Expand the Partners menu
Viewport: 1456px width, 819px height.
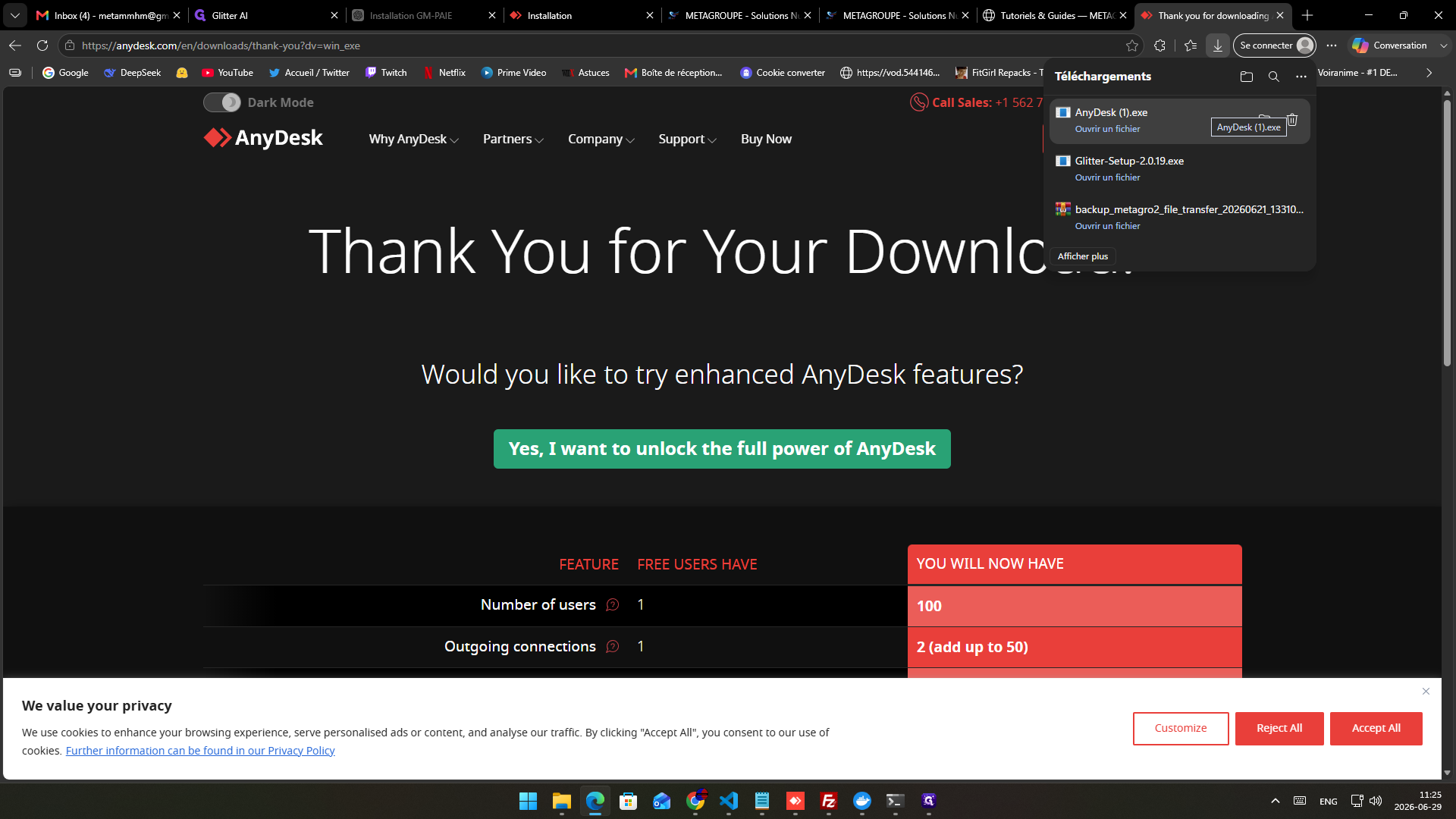513,139
